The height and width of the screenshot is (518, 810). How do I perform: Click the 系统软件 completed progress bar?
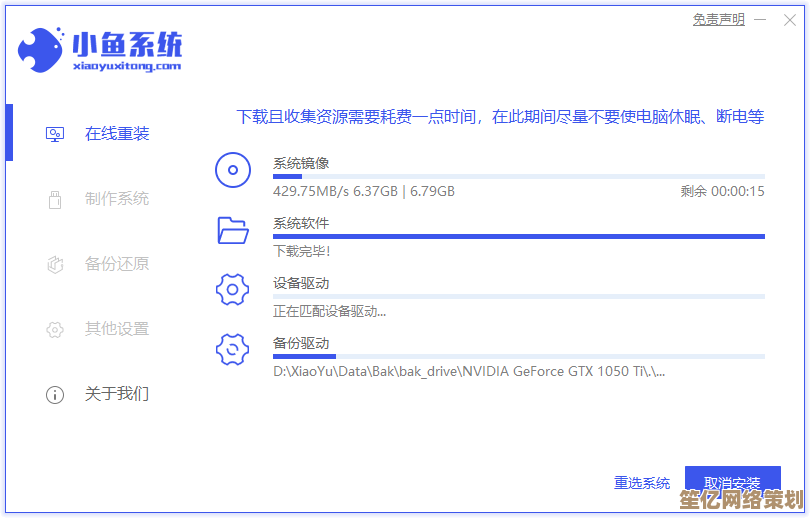pos(518,237)
